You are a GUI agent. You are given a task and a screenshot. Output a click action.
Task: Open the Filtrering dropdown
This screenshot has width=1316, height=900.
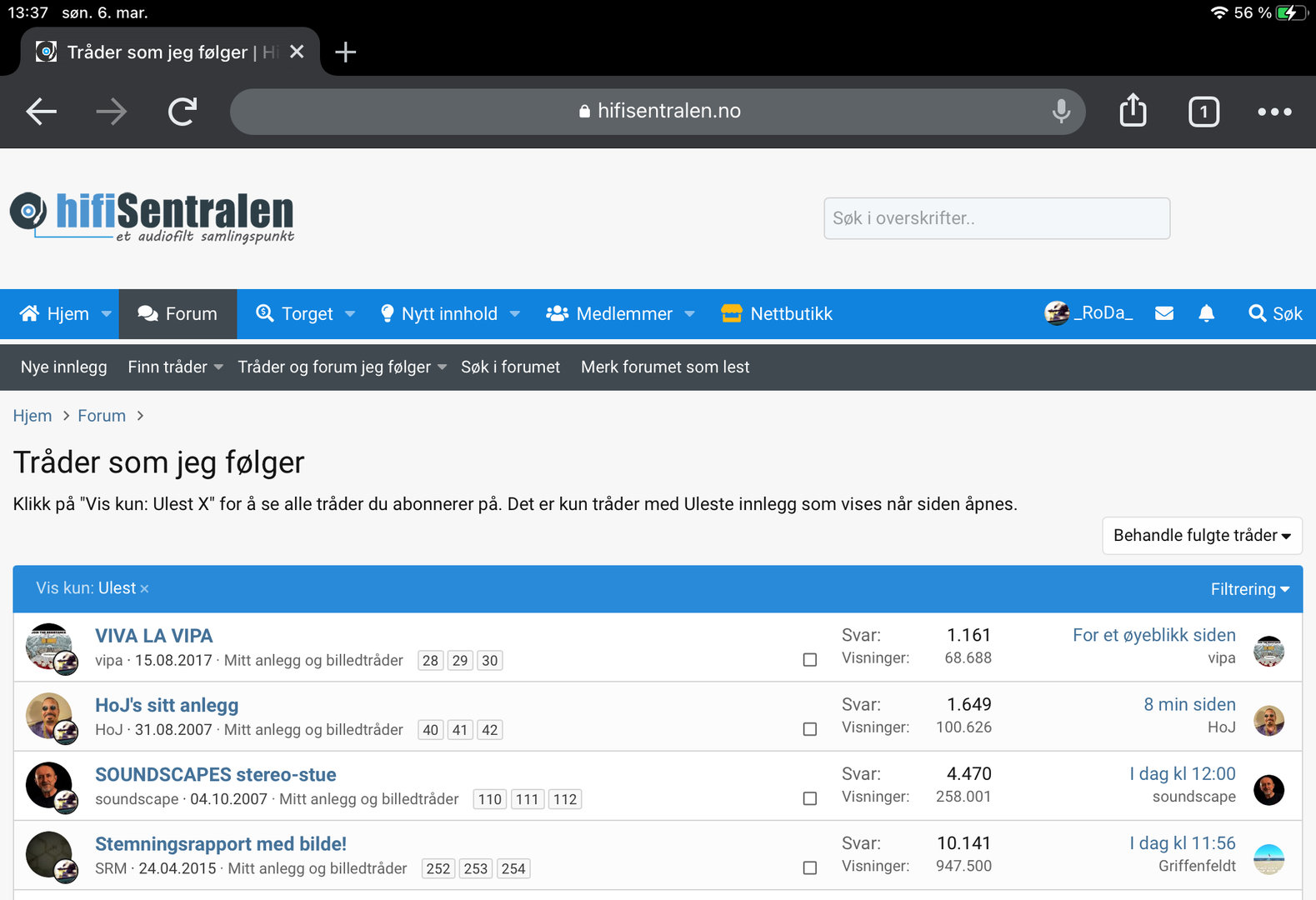pos(1250,589)
